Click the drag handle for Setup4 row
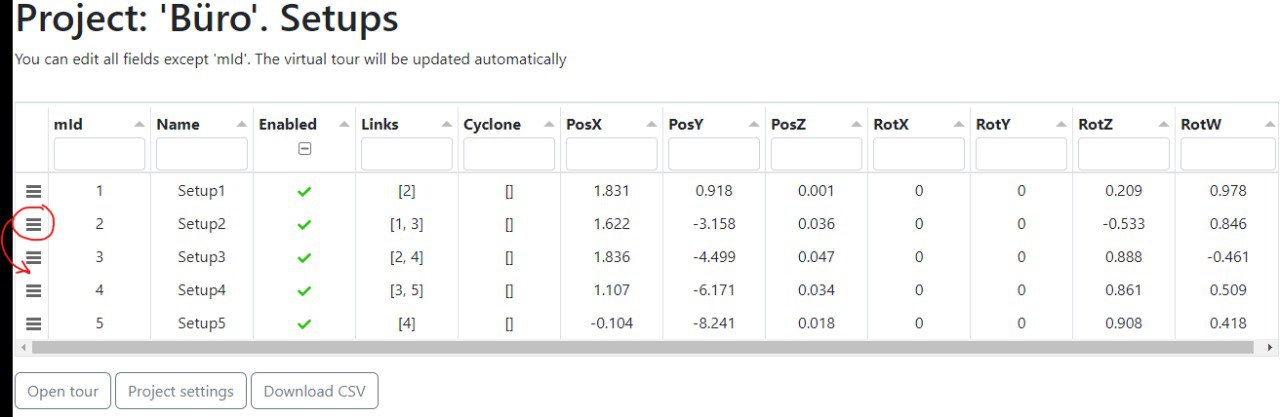This screenshot has height=417, width=1280. pos(33,290)
